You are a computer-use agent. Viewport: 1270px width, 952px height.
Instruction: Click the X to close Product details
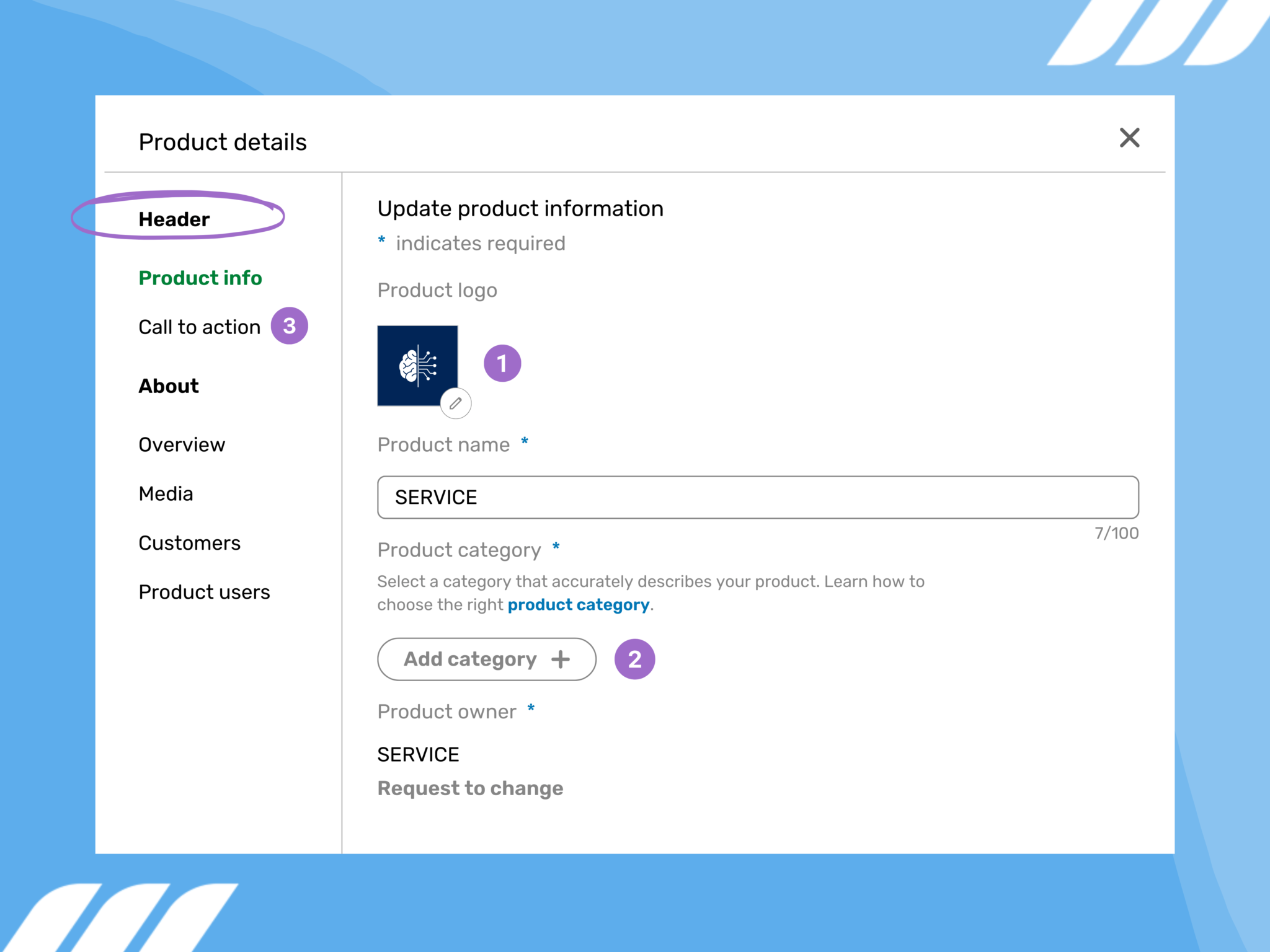pos(1130,138)
